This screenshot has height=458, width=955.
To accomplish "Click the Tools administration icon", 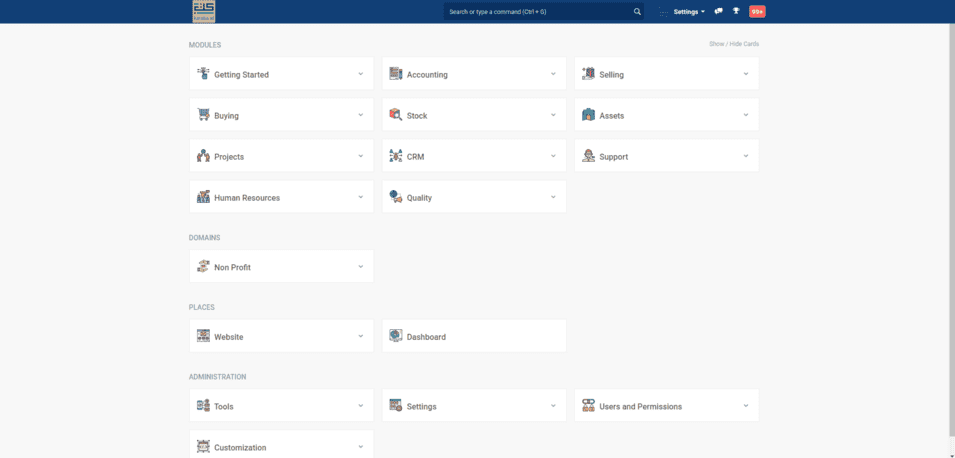I will [x=203, y=405].
